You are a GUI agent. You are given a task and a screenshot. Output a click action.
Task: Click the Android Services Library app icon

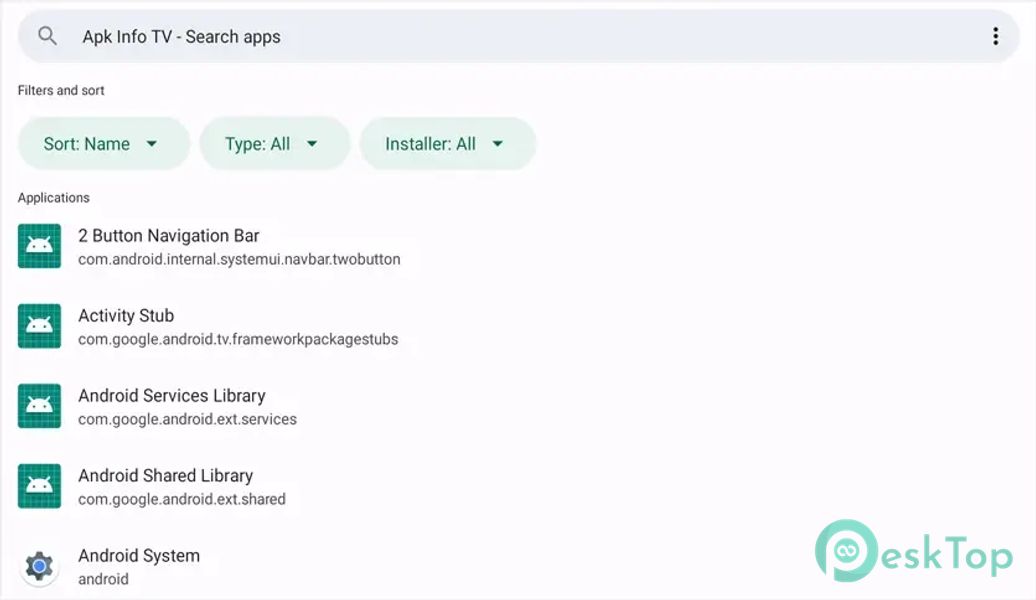pos(39,406)
